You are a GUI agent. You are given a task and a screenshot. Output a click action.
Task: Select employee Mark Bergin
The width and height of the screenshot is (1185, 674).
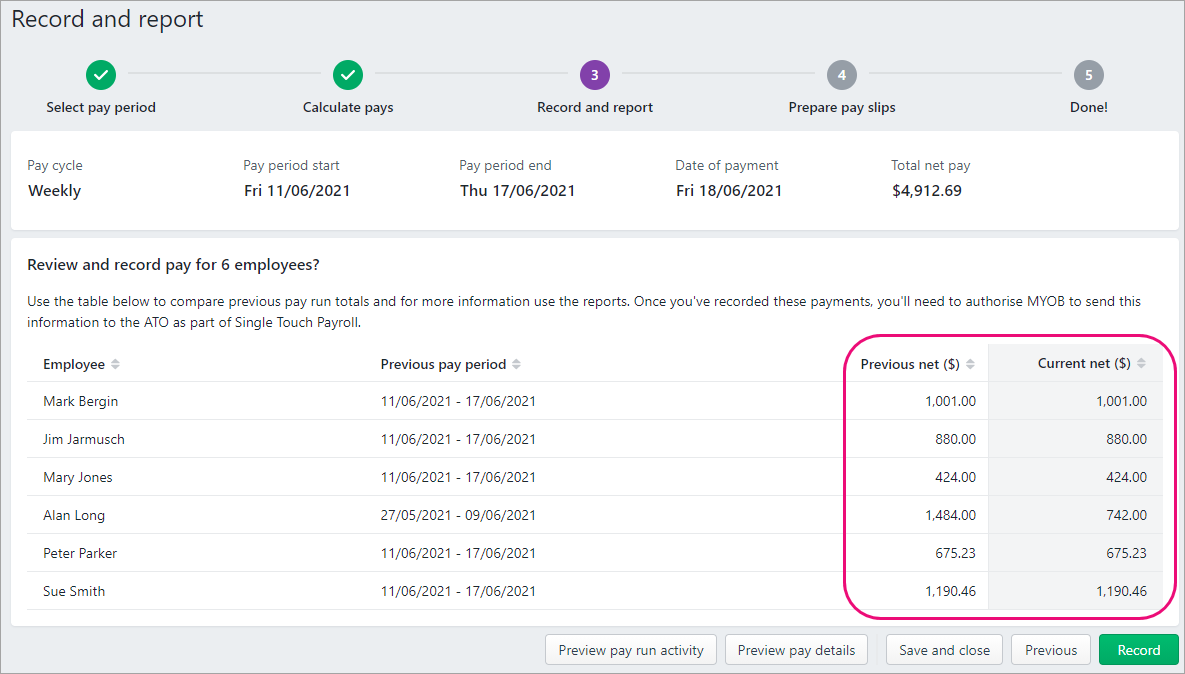click(80, 401)
